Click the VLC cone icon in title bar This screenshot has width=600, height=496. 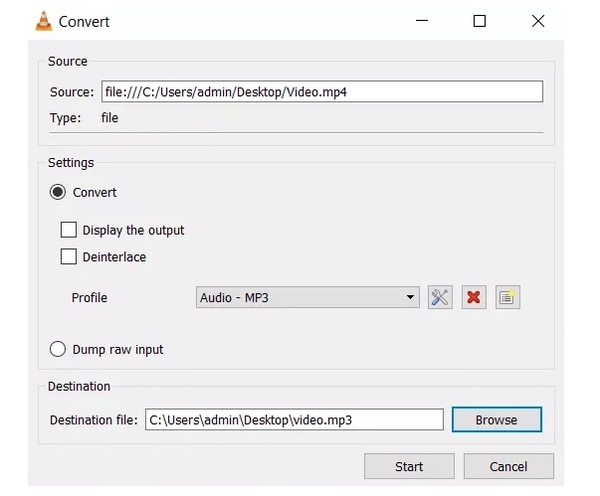point(44,21)
